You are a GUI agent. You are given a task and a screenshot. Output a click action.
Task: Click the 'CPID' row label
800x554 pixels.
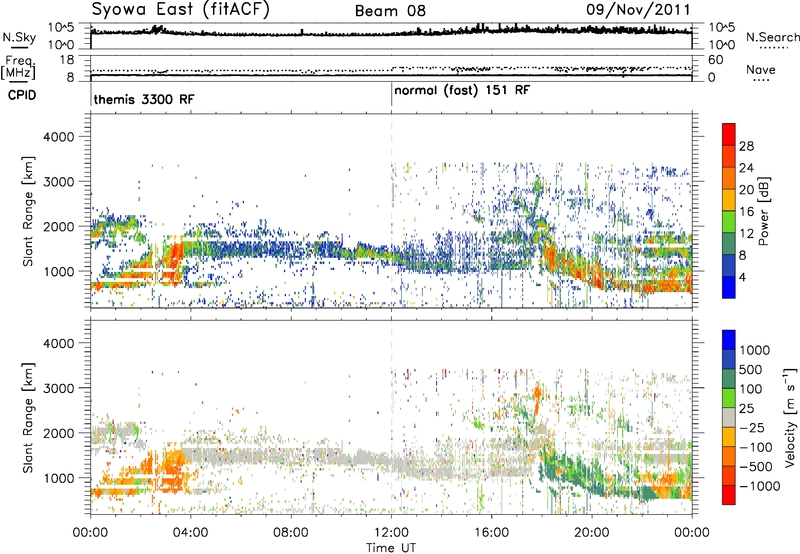tap(22, 95)
